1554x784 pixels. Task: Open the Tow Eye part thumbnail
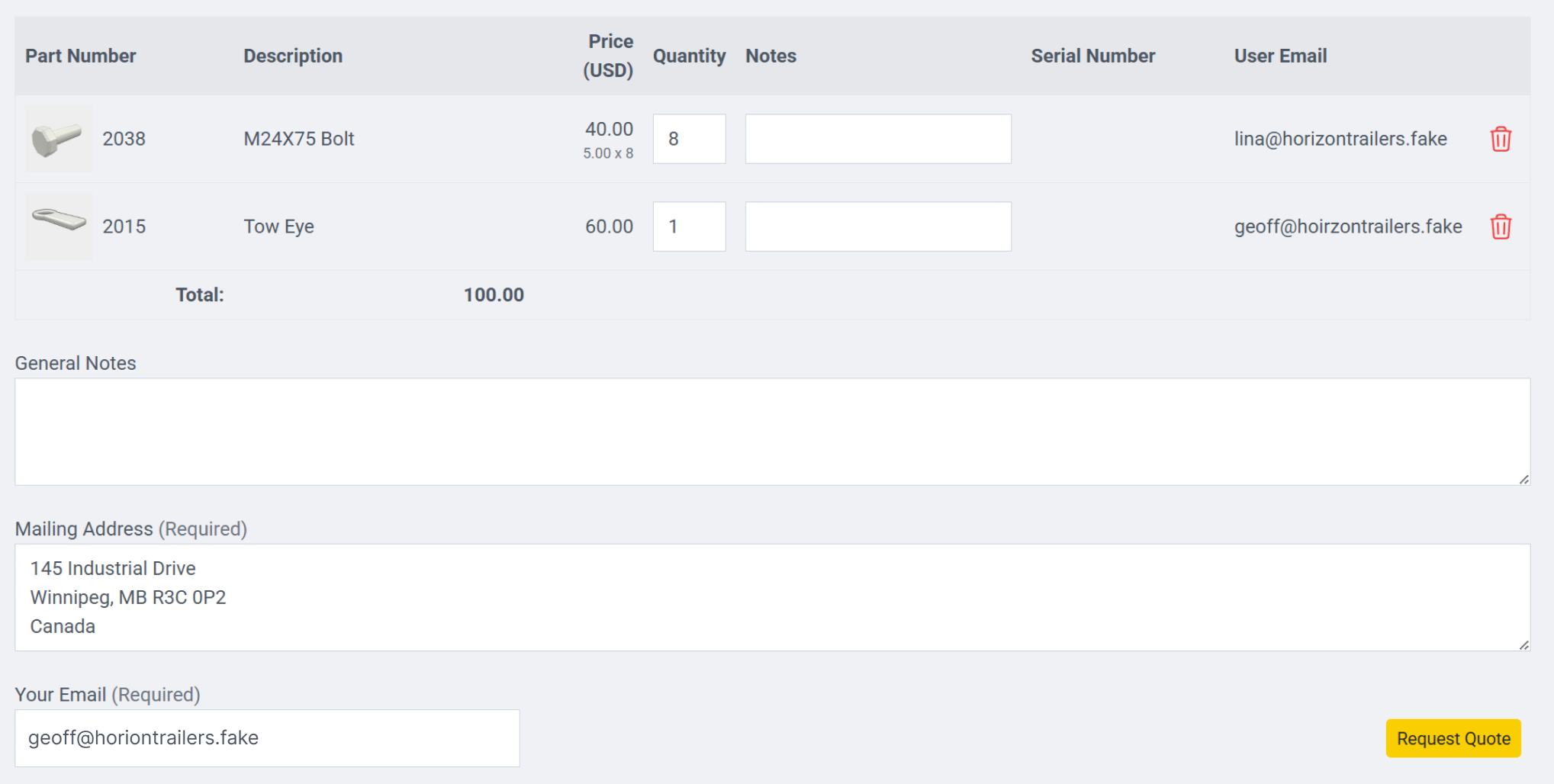click(x=58, y=226)
